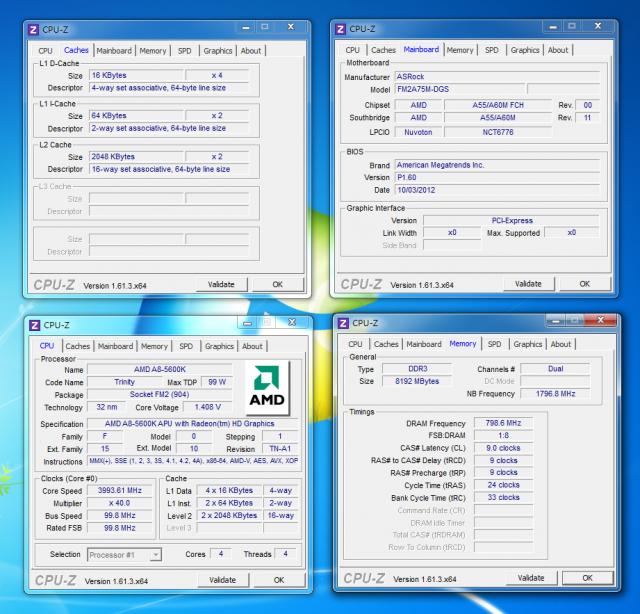Viewport: 640px width, 614px height.
Task: Click the L1 D-Cache size field '16 KBytes'
Action: click(136, 76)
